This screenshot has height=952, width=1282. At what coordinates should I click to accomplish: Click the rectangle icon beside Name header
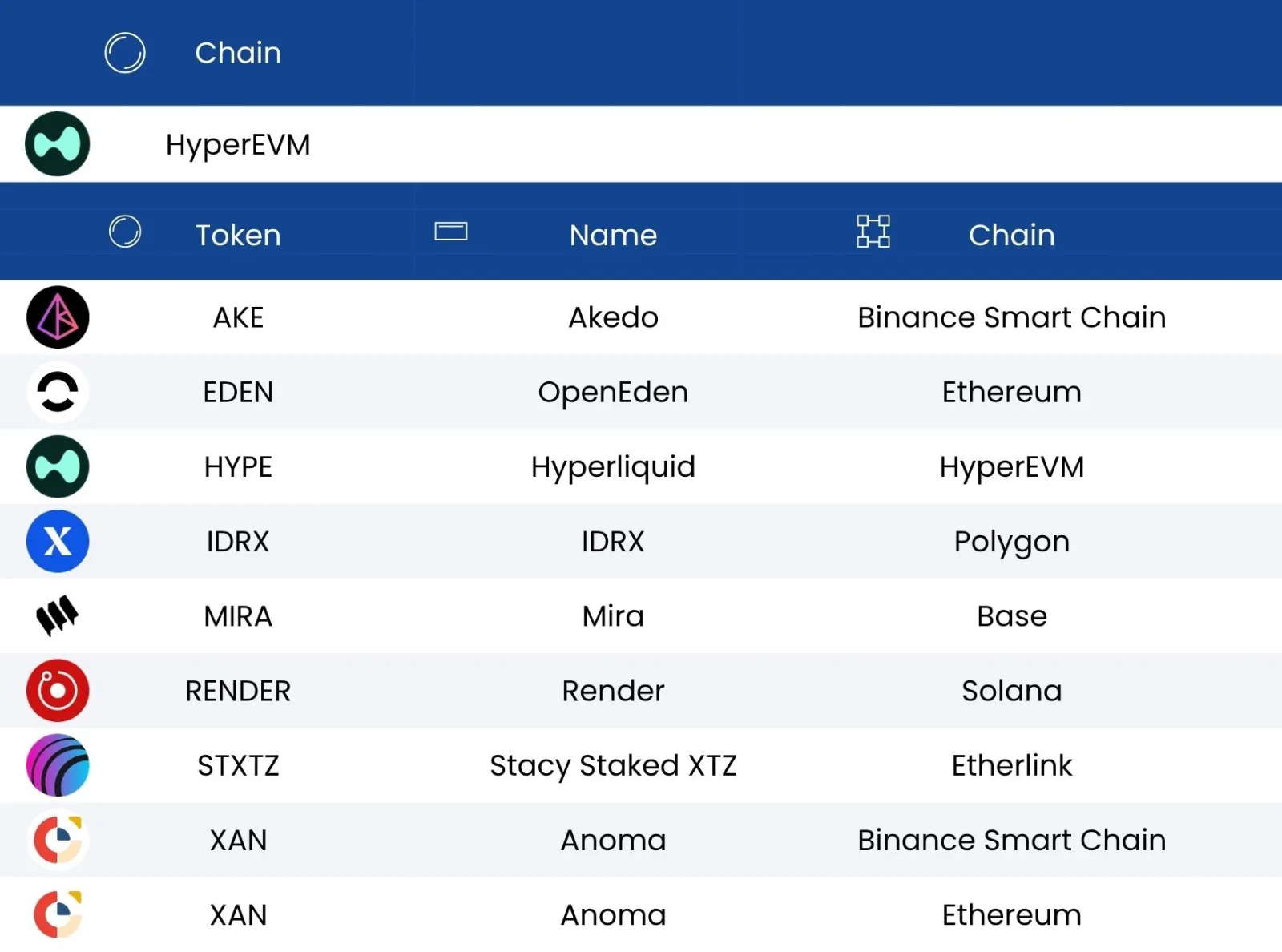pos(451,232)
